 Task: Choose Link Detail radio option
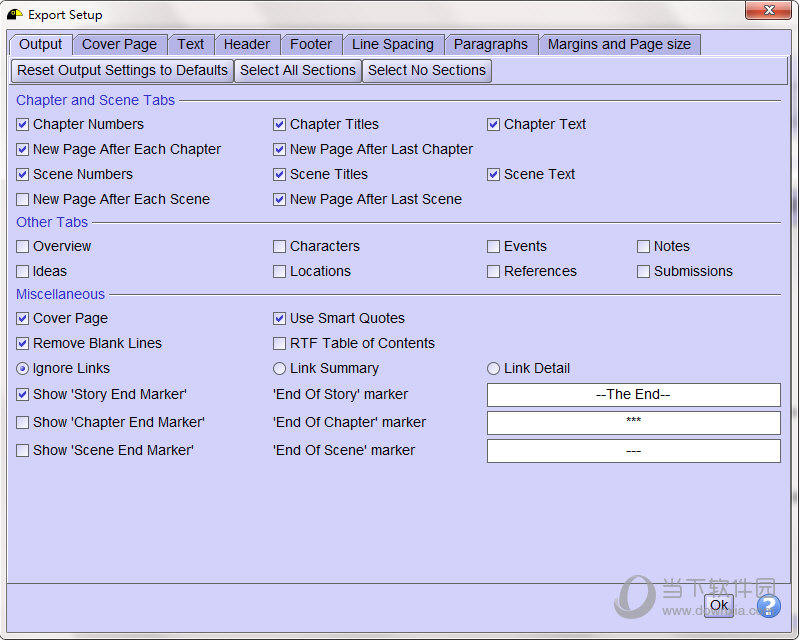tap(493, 368)
